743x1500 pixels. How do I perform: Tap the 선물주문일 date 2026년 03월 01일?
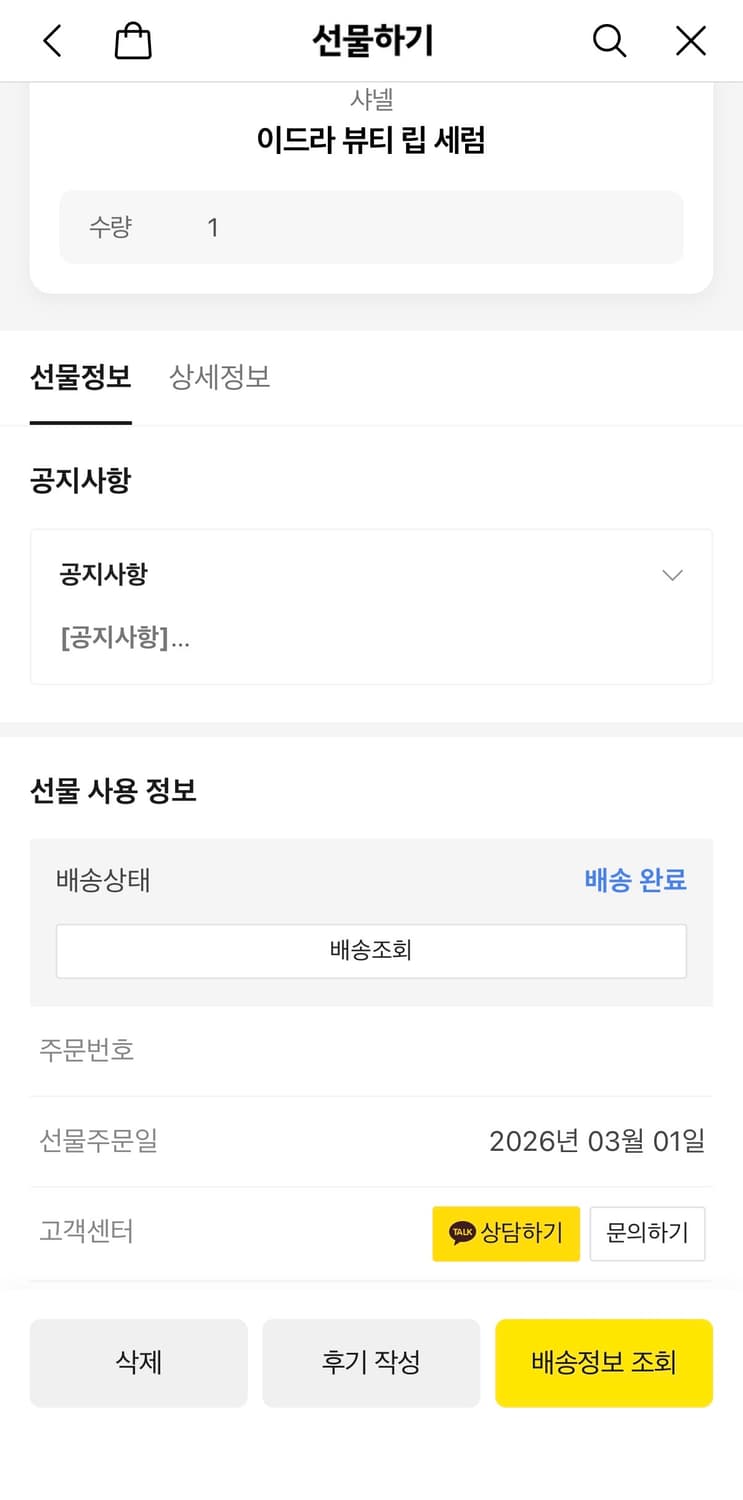tap(597, 1140)
